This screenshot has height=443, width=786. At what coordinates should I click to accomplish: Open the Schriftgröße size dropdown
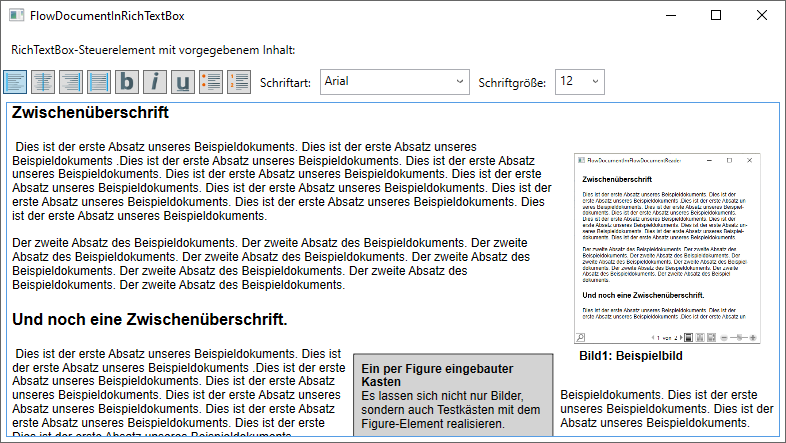click(x=579, y=82)
